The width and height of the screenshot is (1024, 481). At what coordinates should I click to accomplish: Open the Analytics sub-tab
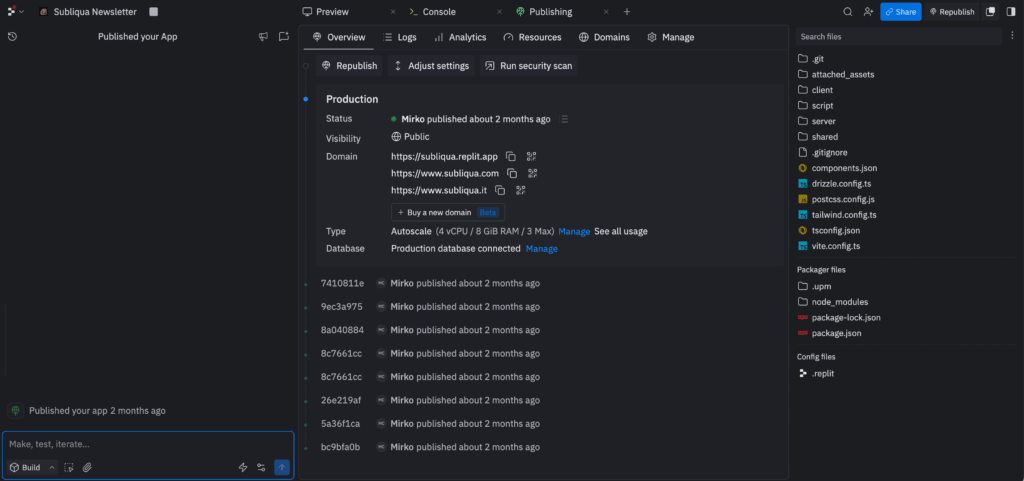460,37
